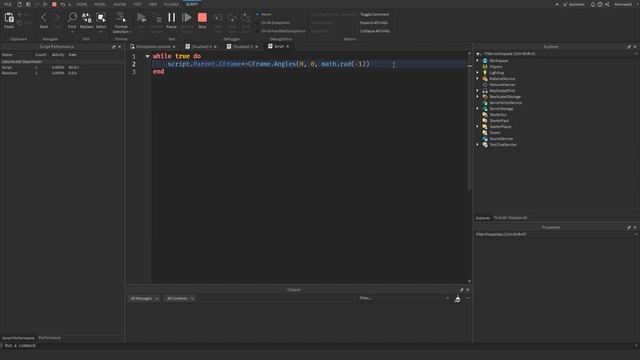Open the Find All / Replace All tab
This screenshot has height=360, width=640.
510,218
